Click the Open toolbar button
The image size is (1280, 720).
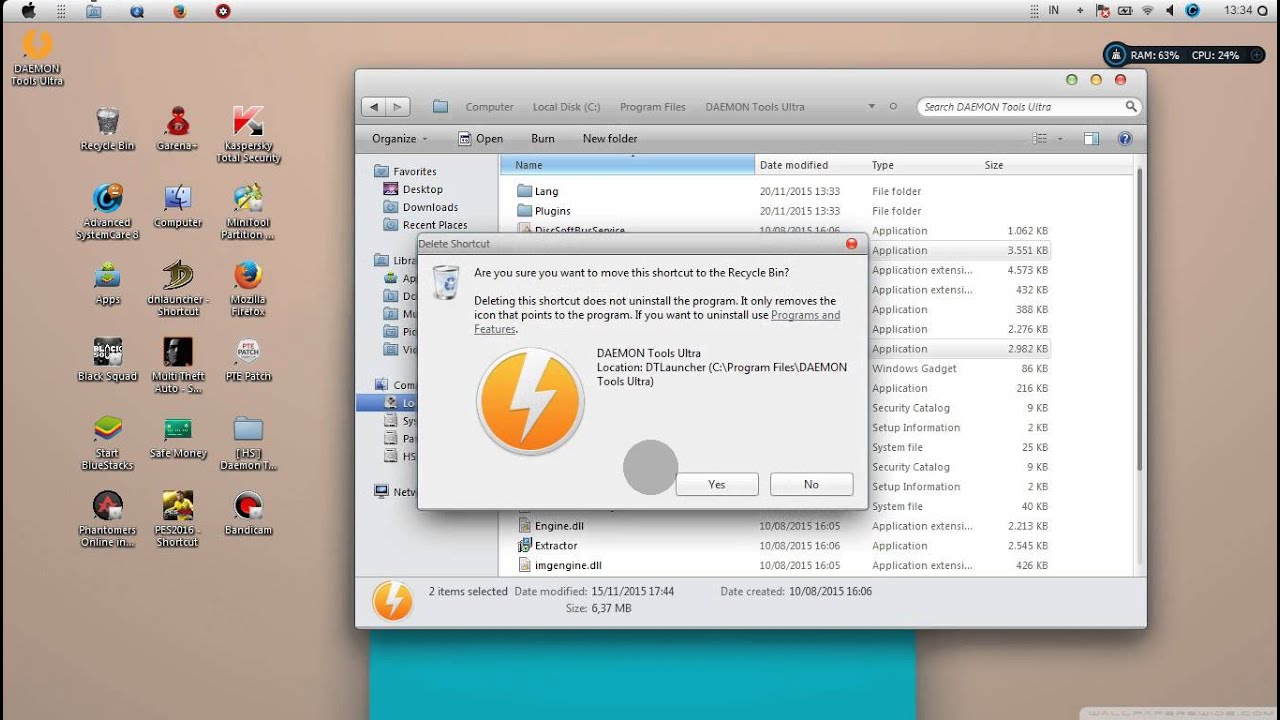tap(481, 139)
